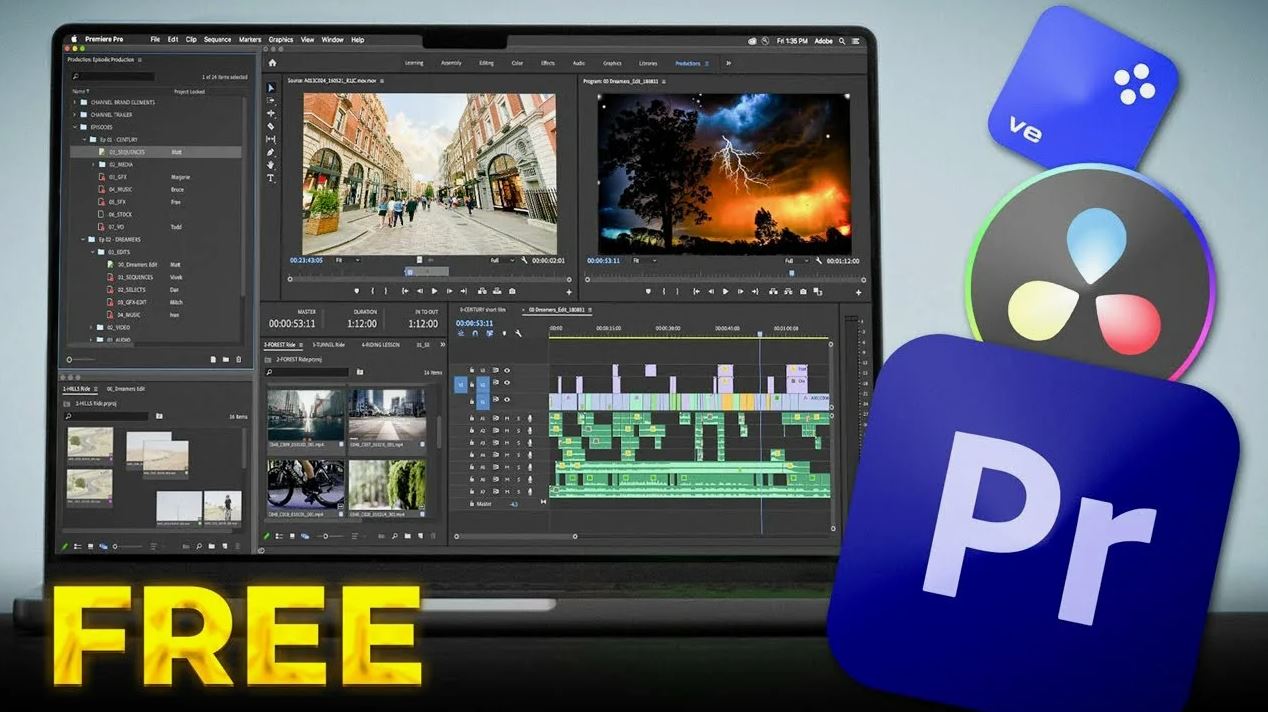Expand the CHANNEL TRAILER folder
The image size is (1268, 712).
click(74, 114)
